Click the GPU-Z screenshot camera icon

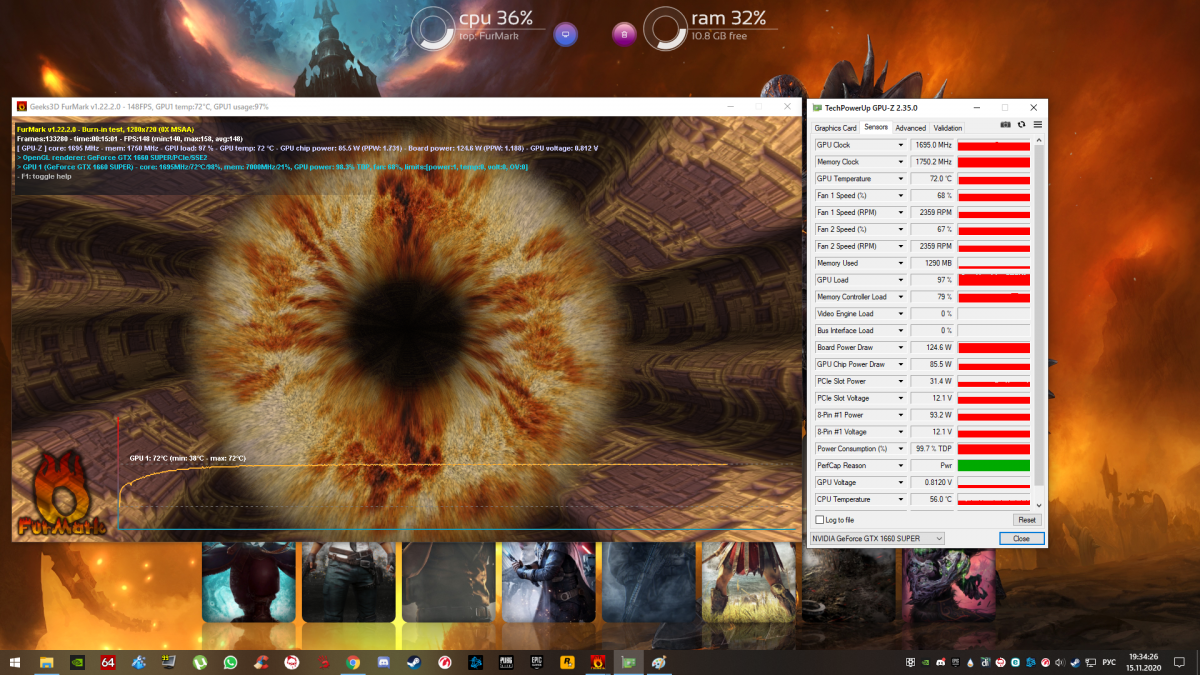coord(1005,125)
